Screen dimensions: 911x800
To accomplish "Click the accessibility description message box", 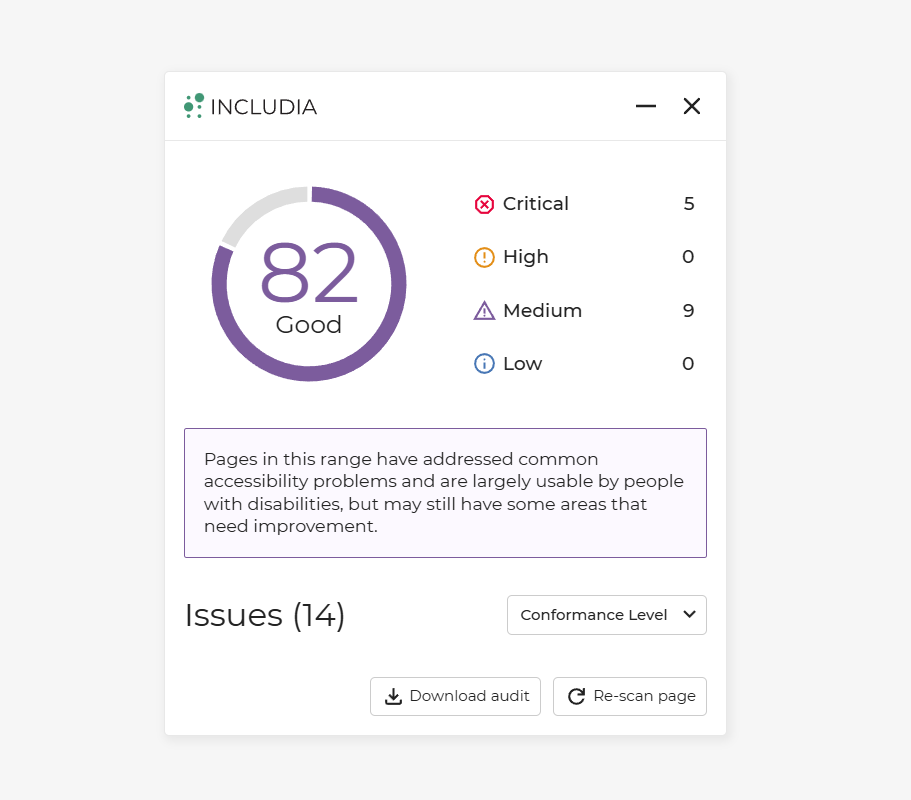I will (445, 493).
